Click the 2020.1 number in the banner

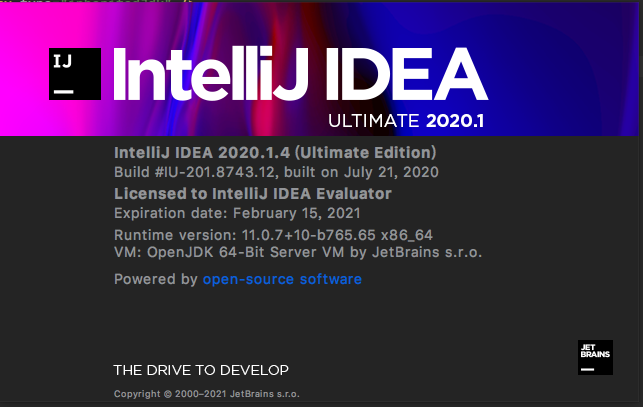point(455,121)
